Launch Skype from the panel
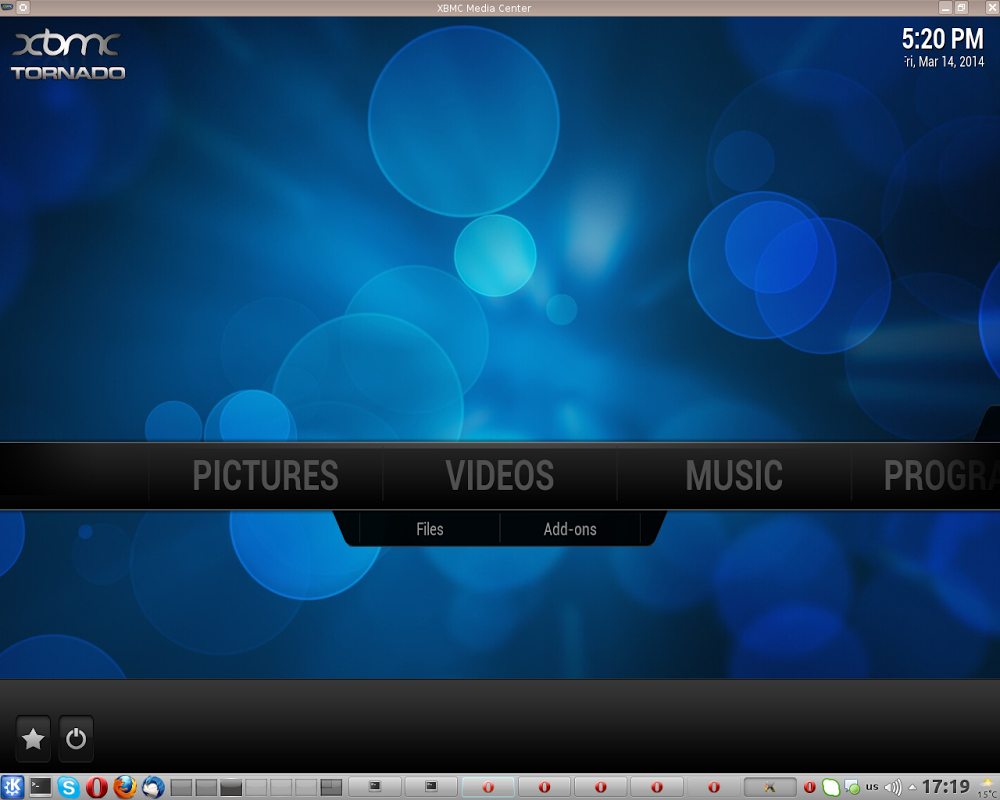Viewport: 1000px width, 800px height. click(x=69, y=787)
